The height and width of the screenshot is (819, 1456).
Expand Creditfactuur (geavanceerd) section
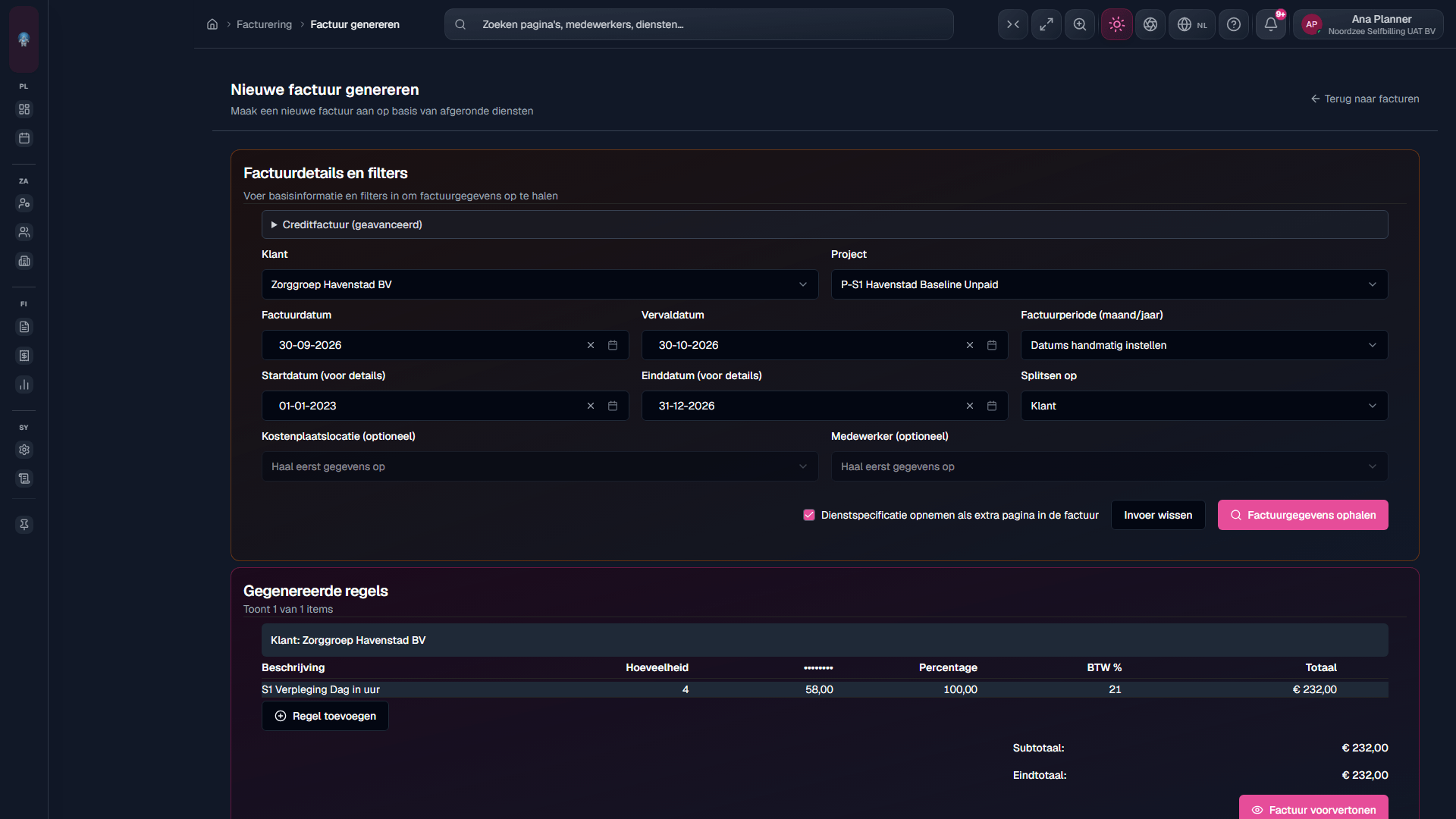click(x=825, y=224)
